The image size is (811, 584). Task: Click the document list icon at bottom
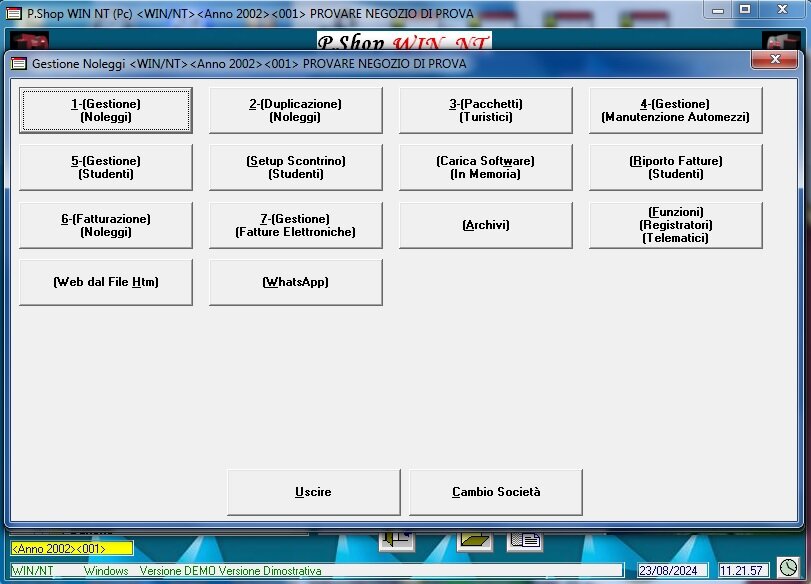tap(525, 540)
